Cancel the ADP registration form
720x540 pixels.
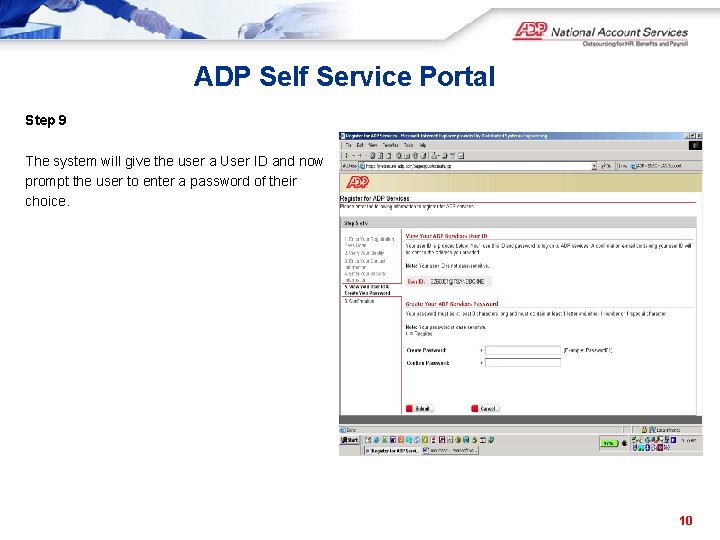tap(485, 408)
